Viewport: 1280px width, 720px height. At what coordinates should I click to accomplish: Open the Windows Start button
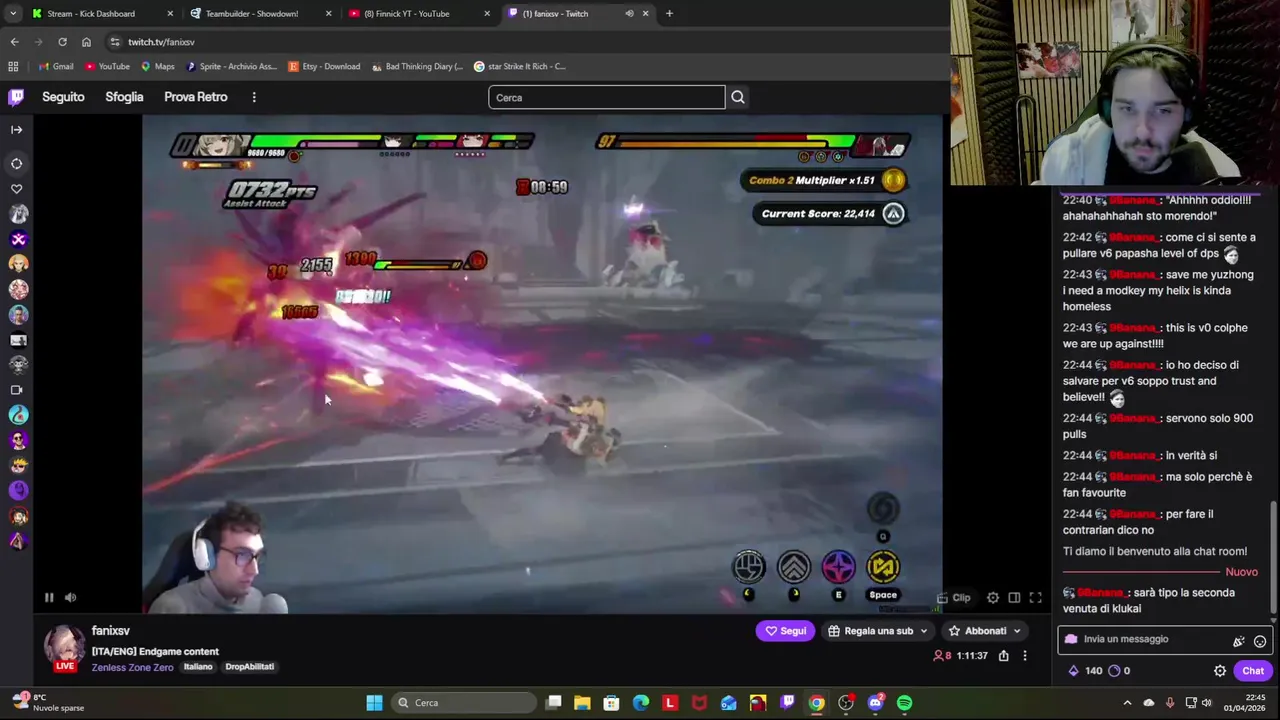point(374,703)
